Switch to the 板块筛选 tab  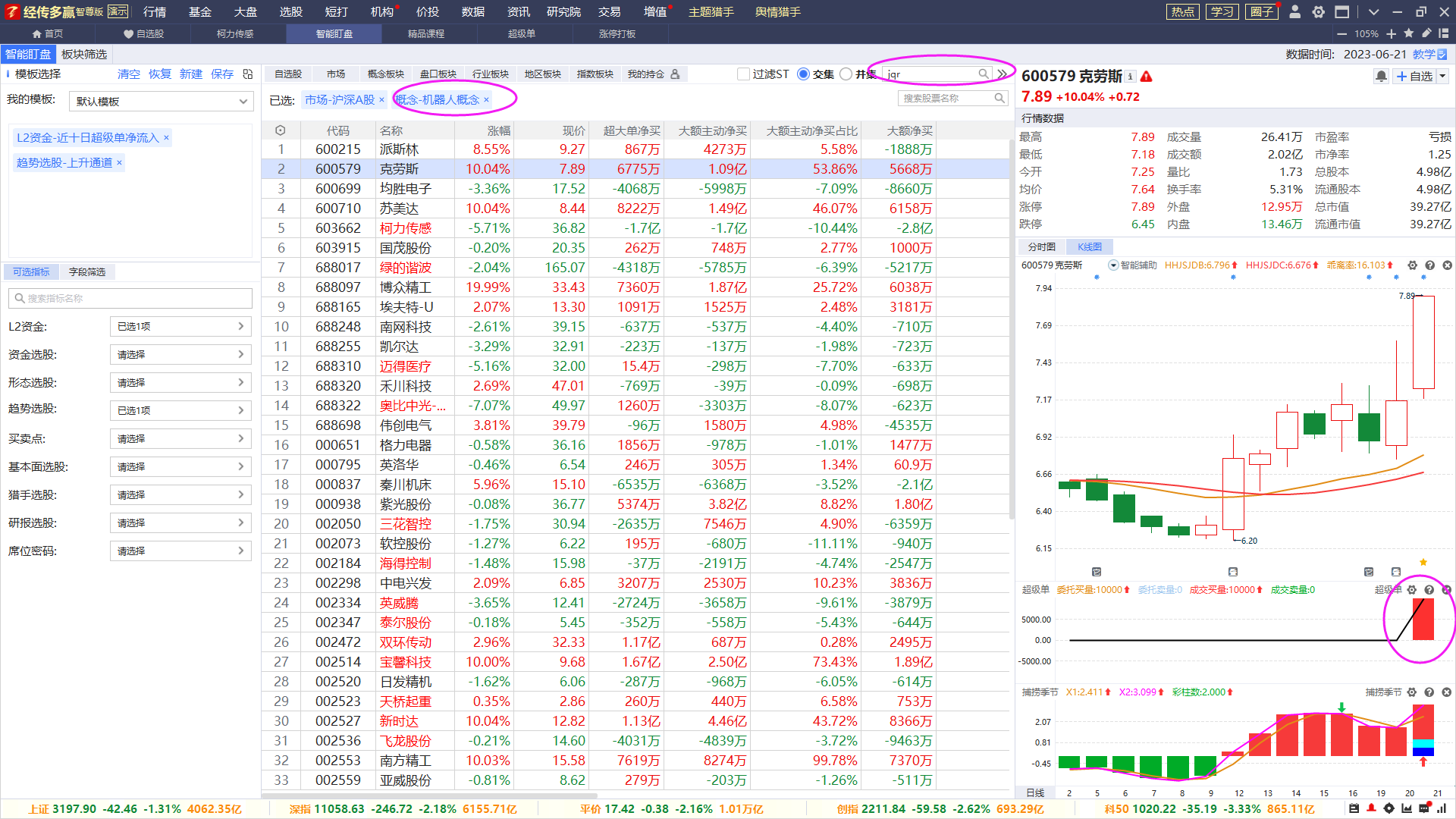(x=84, y=54)
